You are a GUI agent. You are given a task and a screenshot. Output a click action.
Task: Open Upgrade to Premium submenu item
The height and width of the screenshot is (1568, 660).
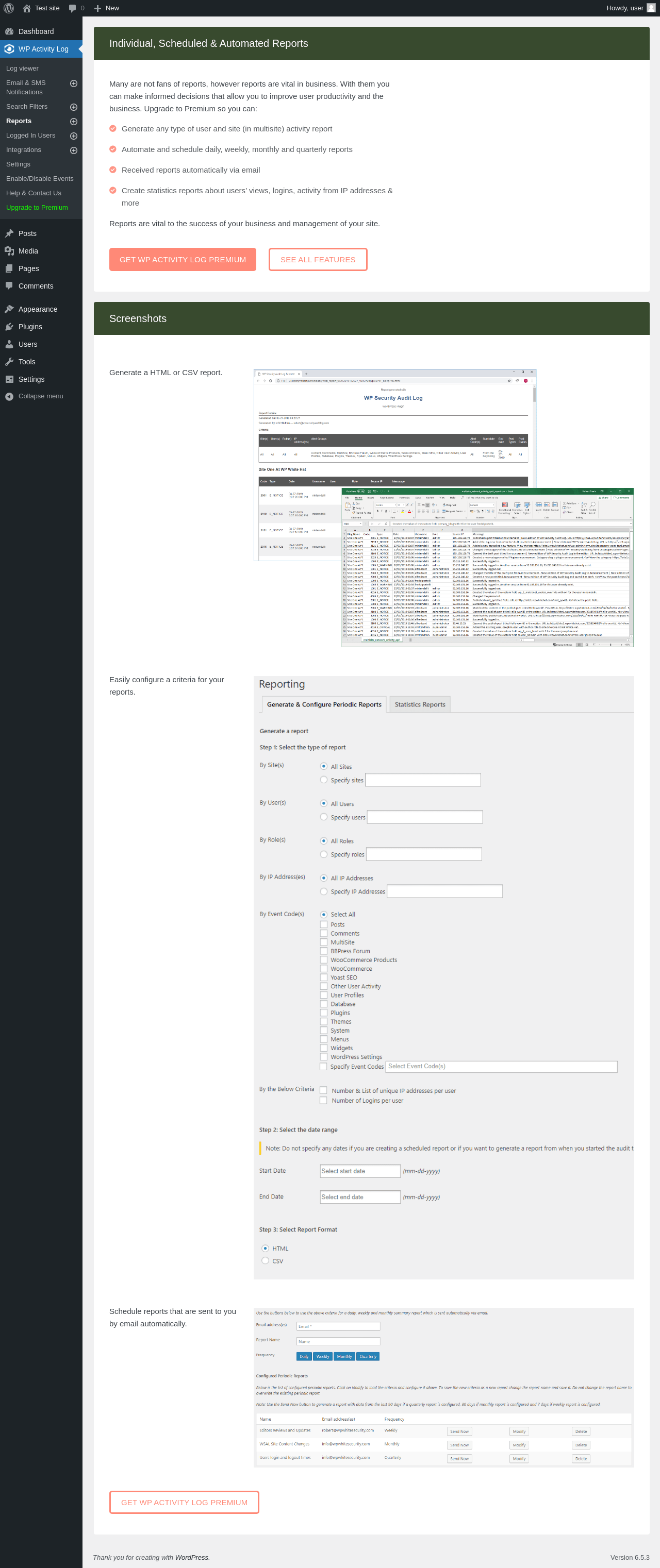pos(37,208)
